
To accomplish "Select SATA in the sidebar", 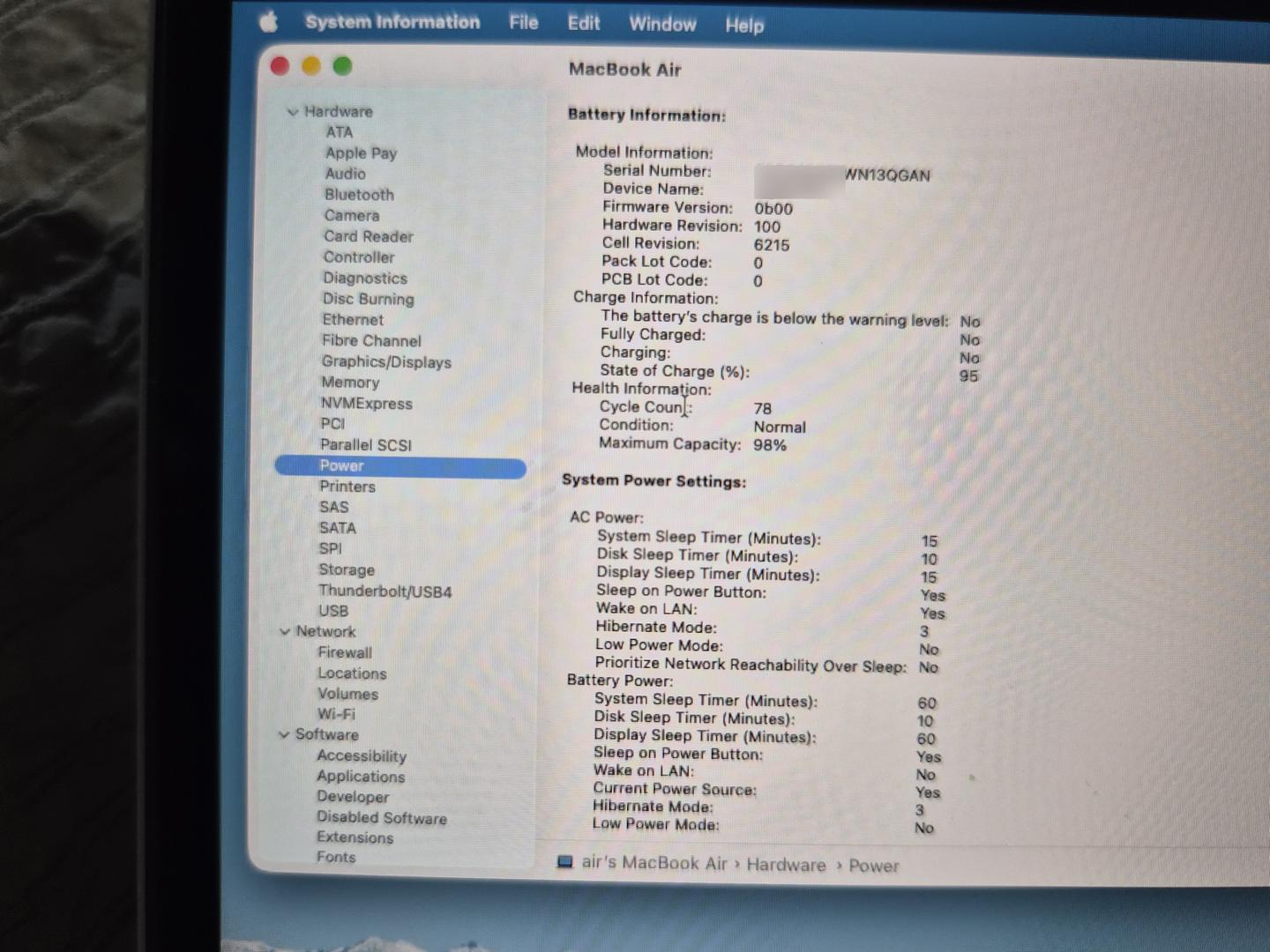I will 337,528.
